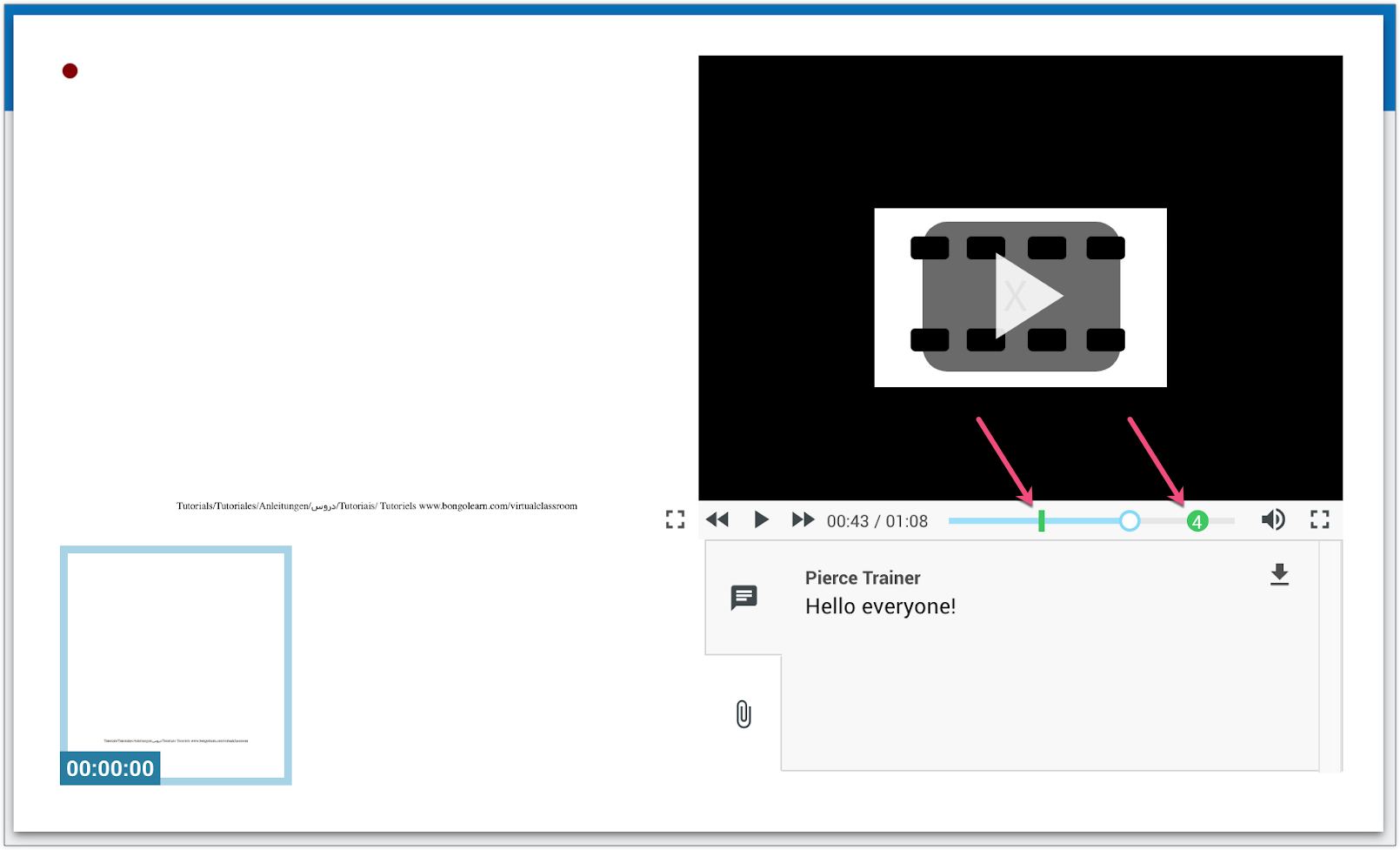Switch to the paperclip attachments tab
The width and height of the screenshot is (1400, 850).
743,714
